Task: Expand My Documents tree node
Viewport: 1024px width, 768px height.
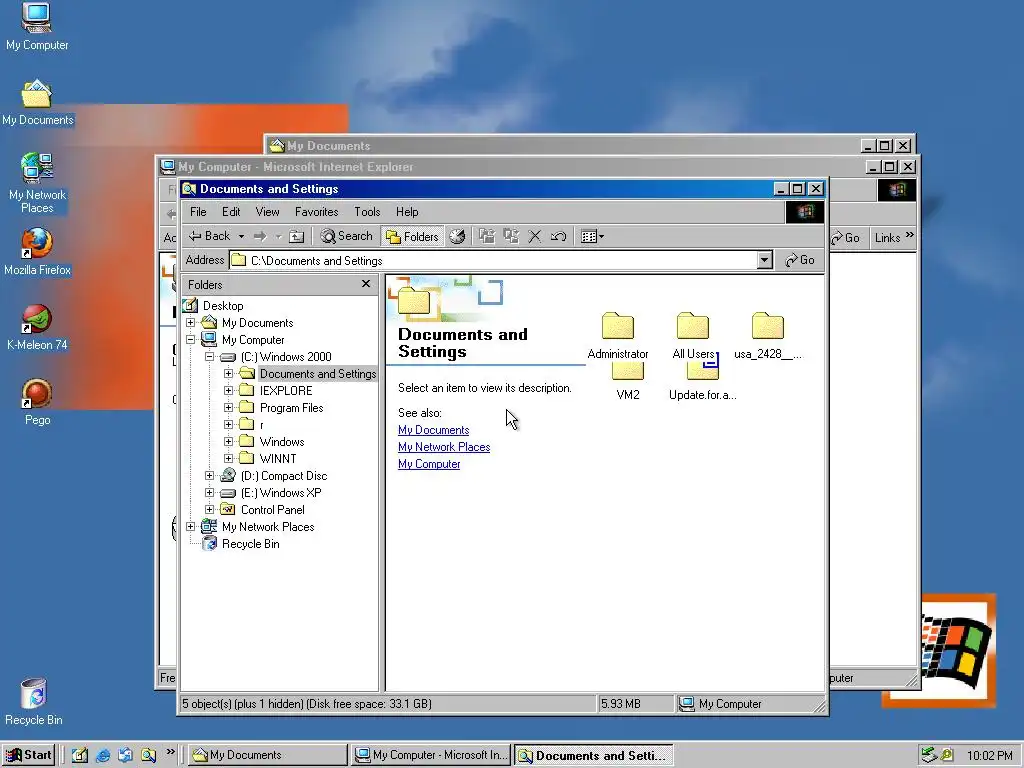Action: coord(191,323)
